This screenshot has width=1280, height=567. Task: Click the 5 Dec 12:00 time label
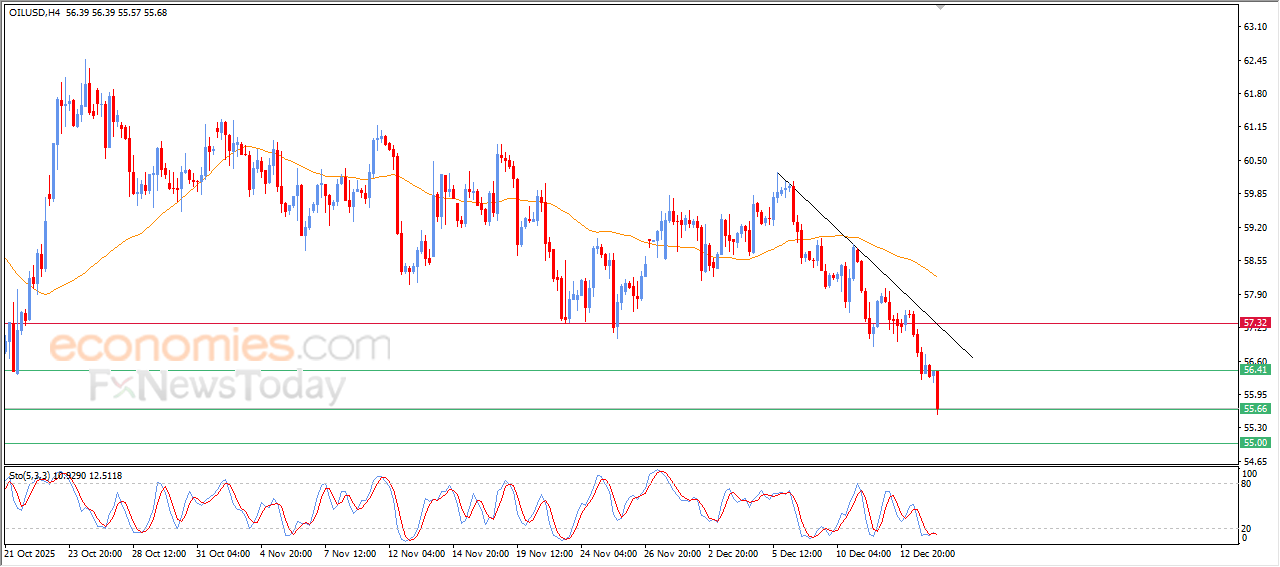coord(797,552)
